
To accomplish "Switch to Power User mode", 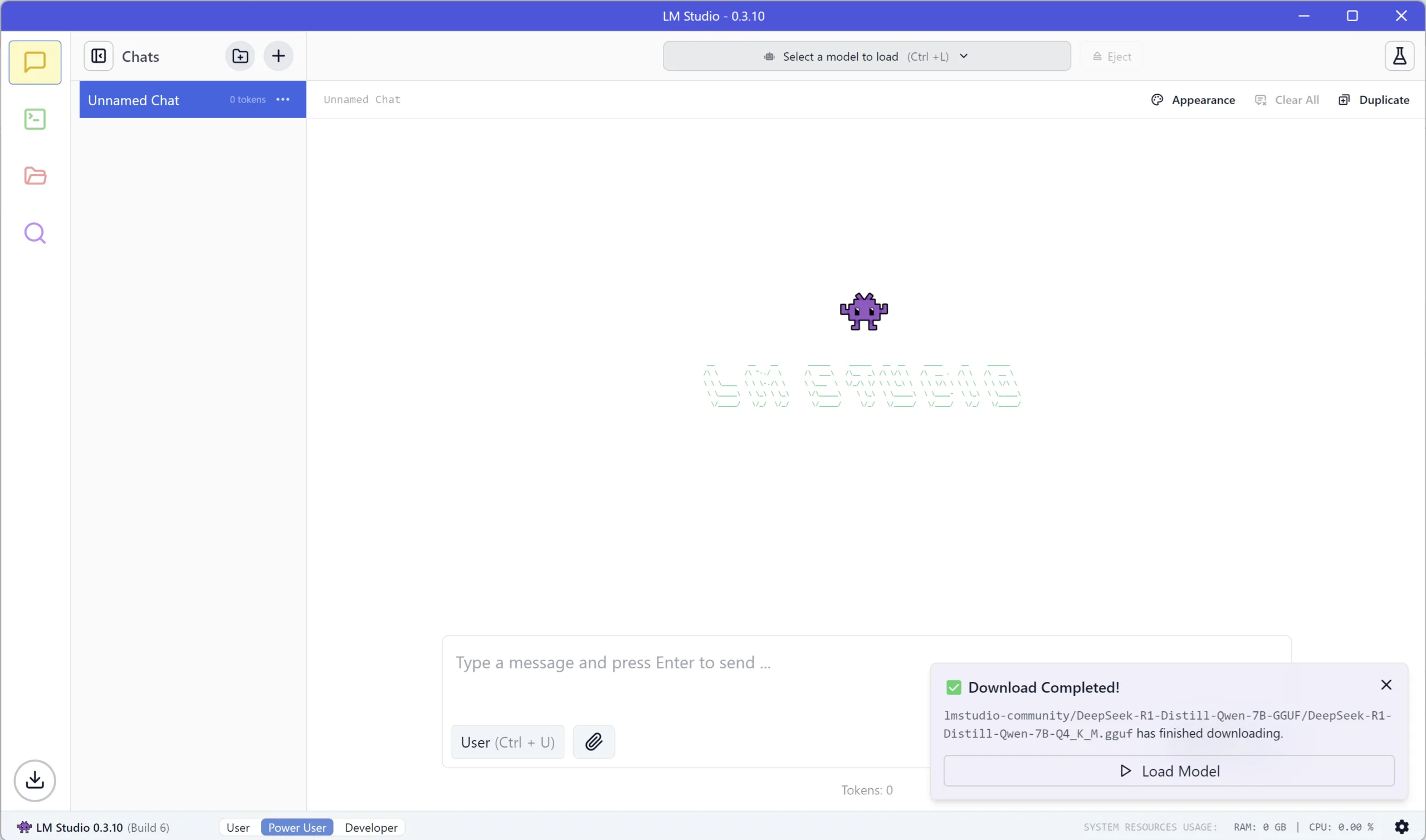I will click(297, 827).
